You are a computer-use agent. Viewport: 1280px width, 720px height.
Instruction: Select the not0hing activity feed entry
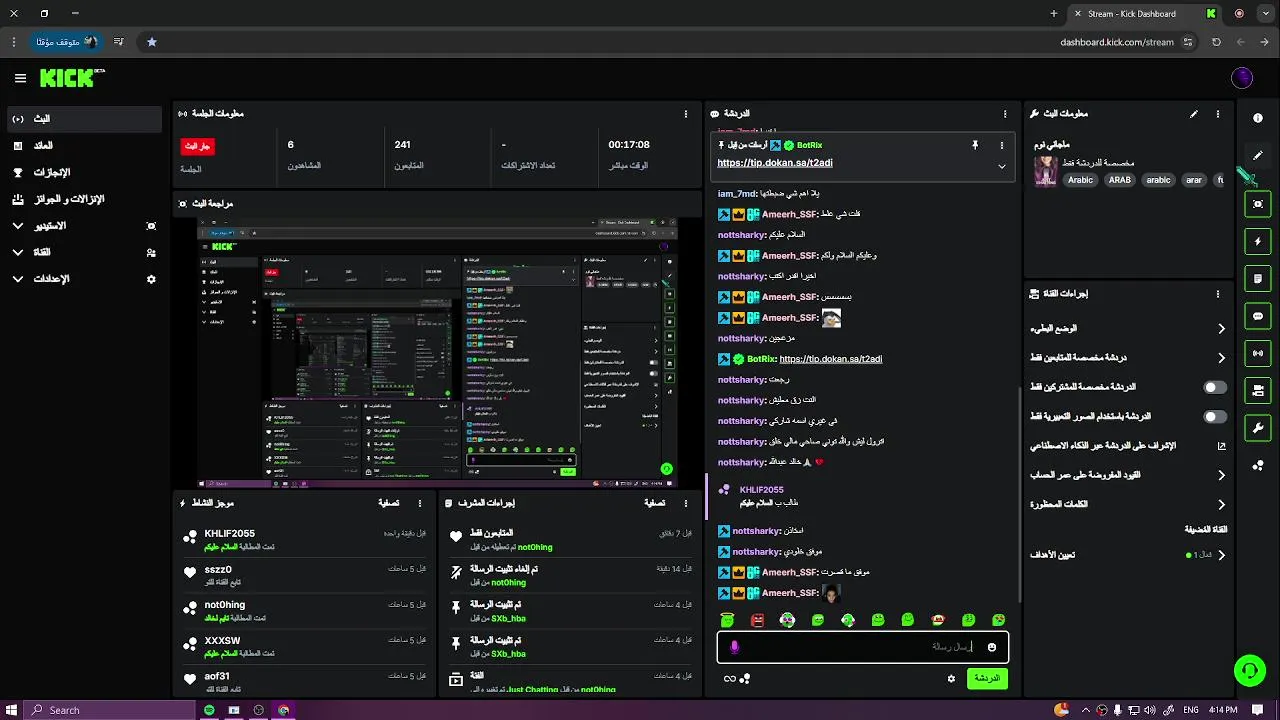point(304,611)
